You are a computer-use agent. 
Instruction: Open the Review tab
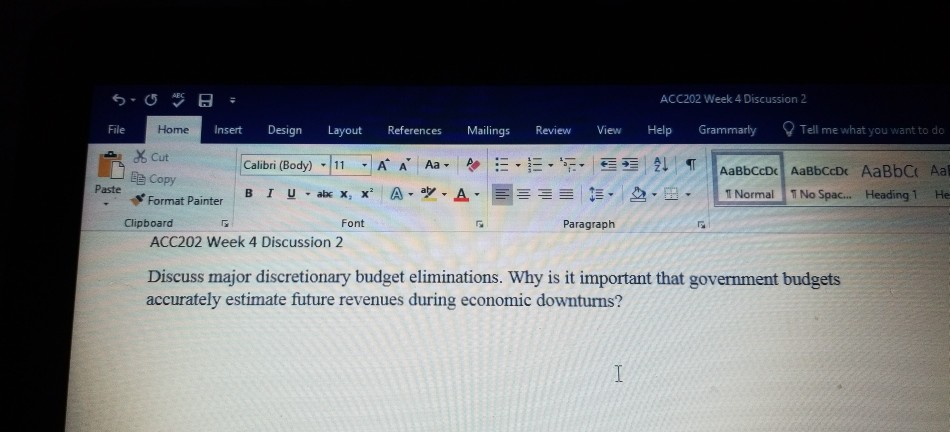pos(553,130)
